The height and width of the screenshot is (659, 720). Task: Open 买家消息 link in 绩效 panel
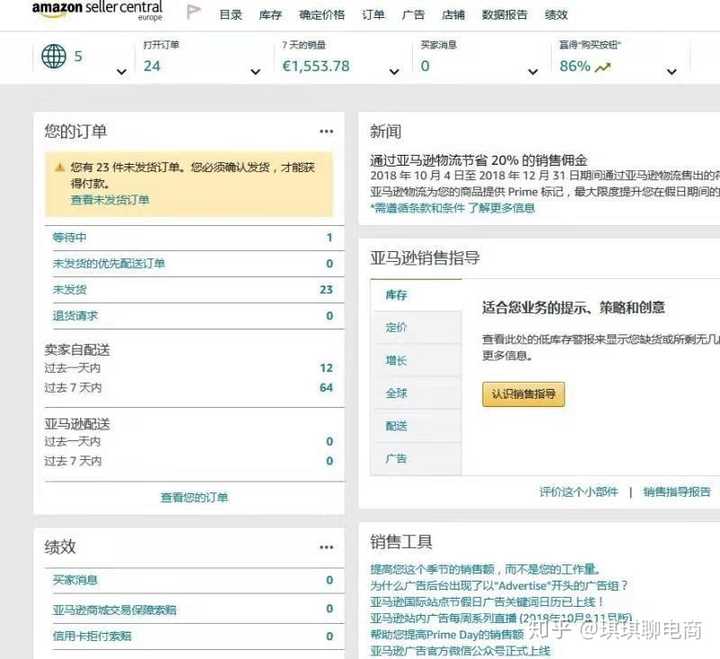tap(75, 580)
